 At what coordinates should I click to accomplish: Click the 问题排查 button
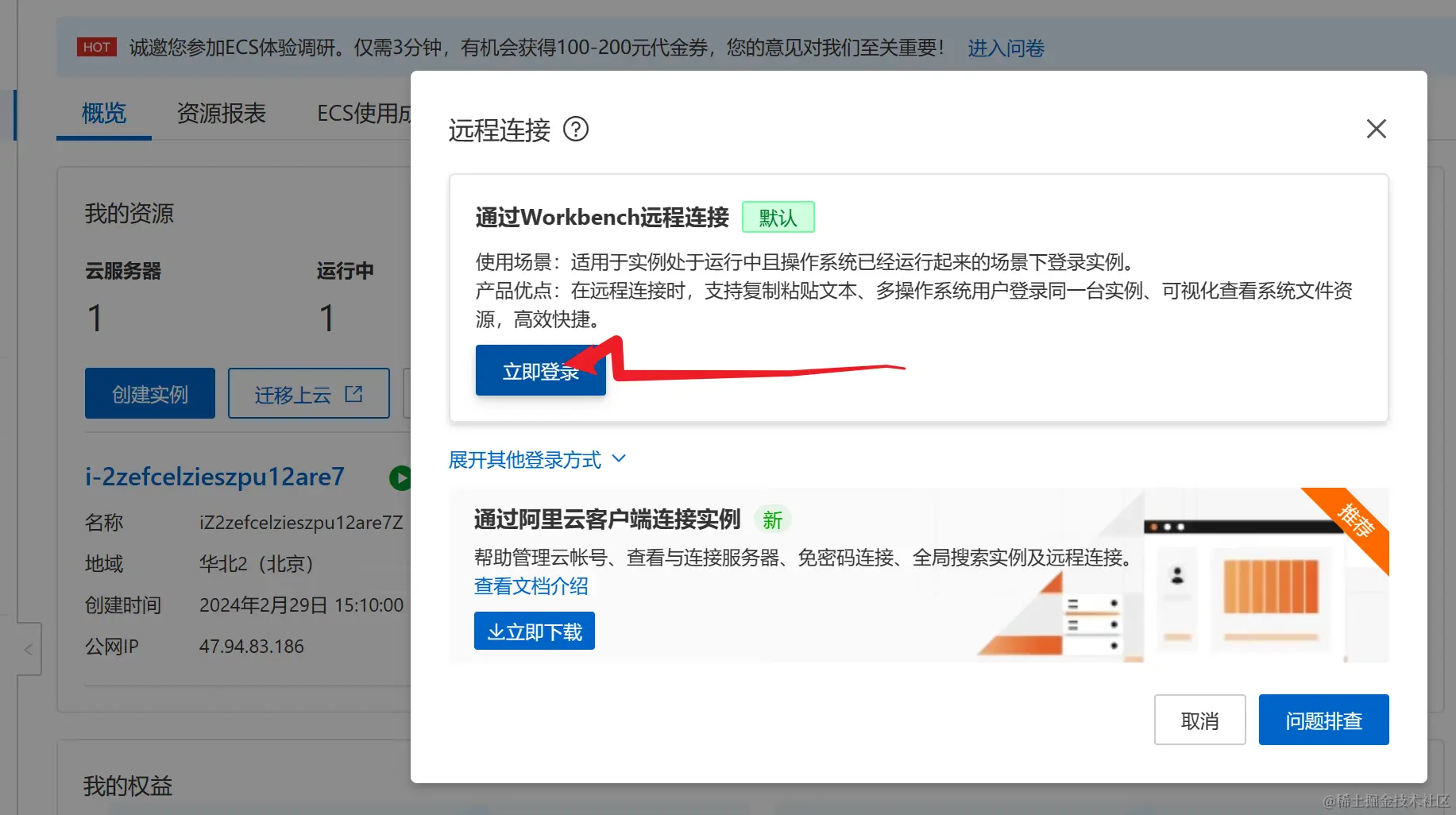(x=1323, y=720)
